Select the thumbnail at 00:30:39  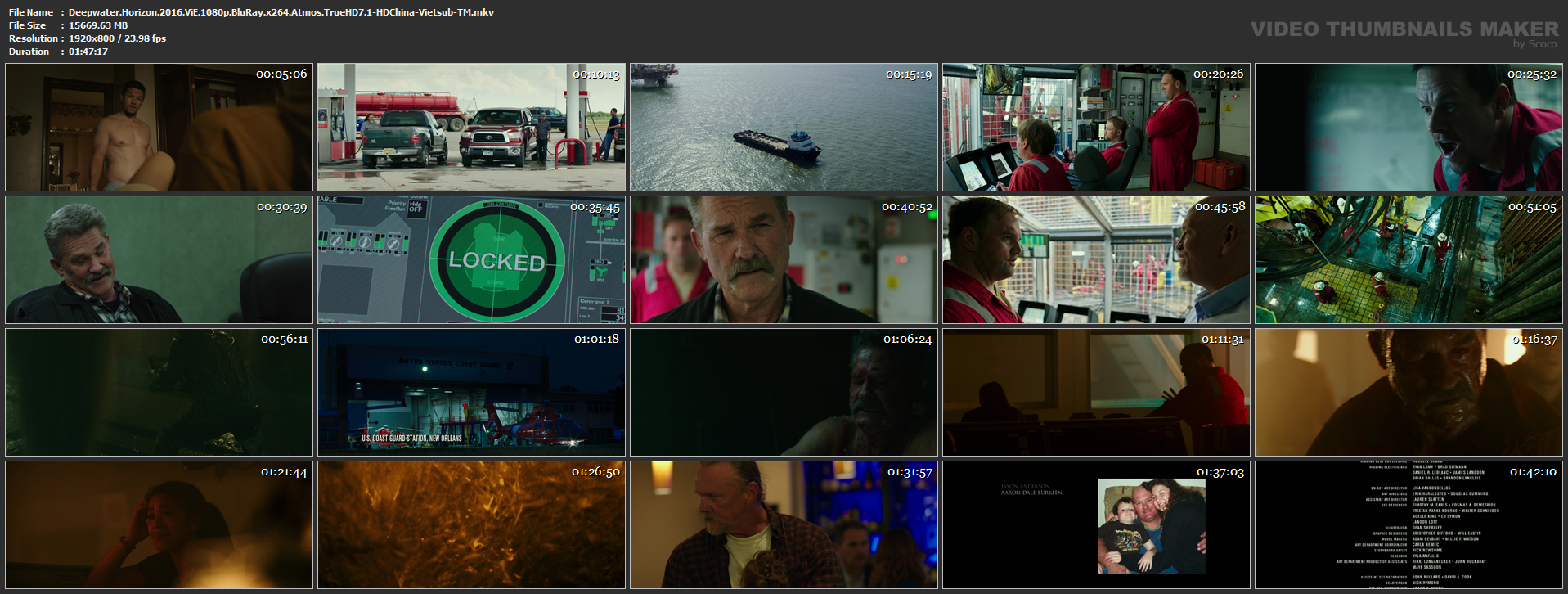159,259
